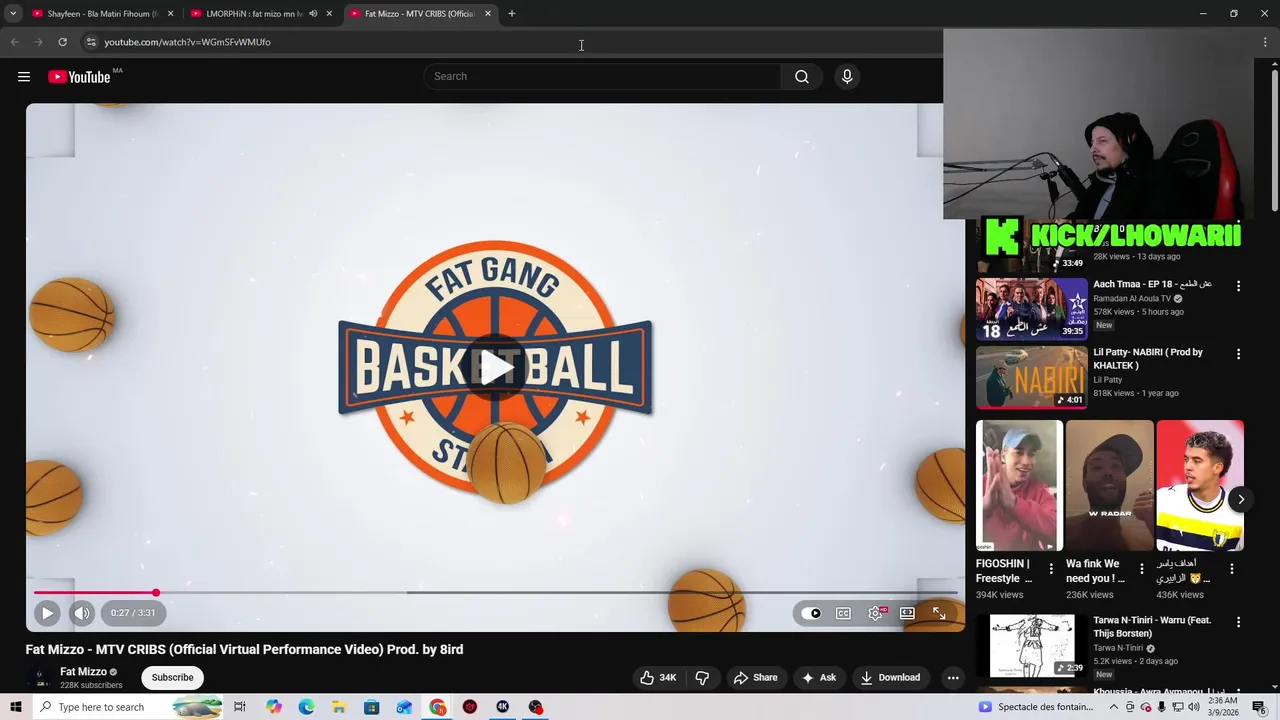Open options for FIGOSHIN Freestyle short

click(x=1051, y=569)
